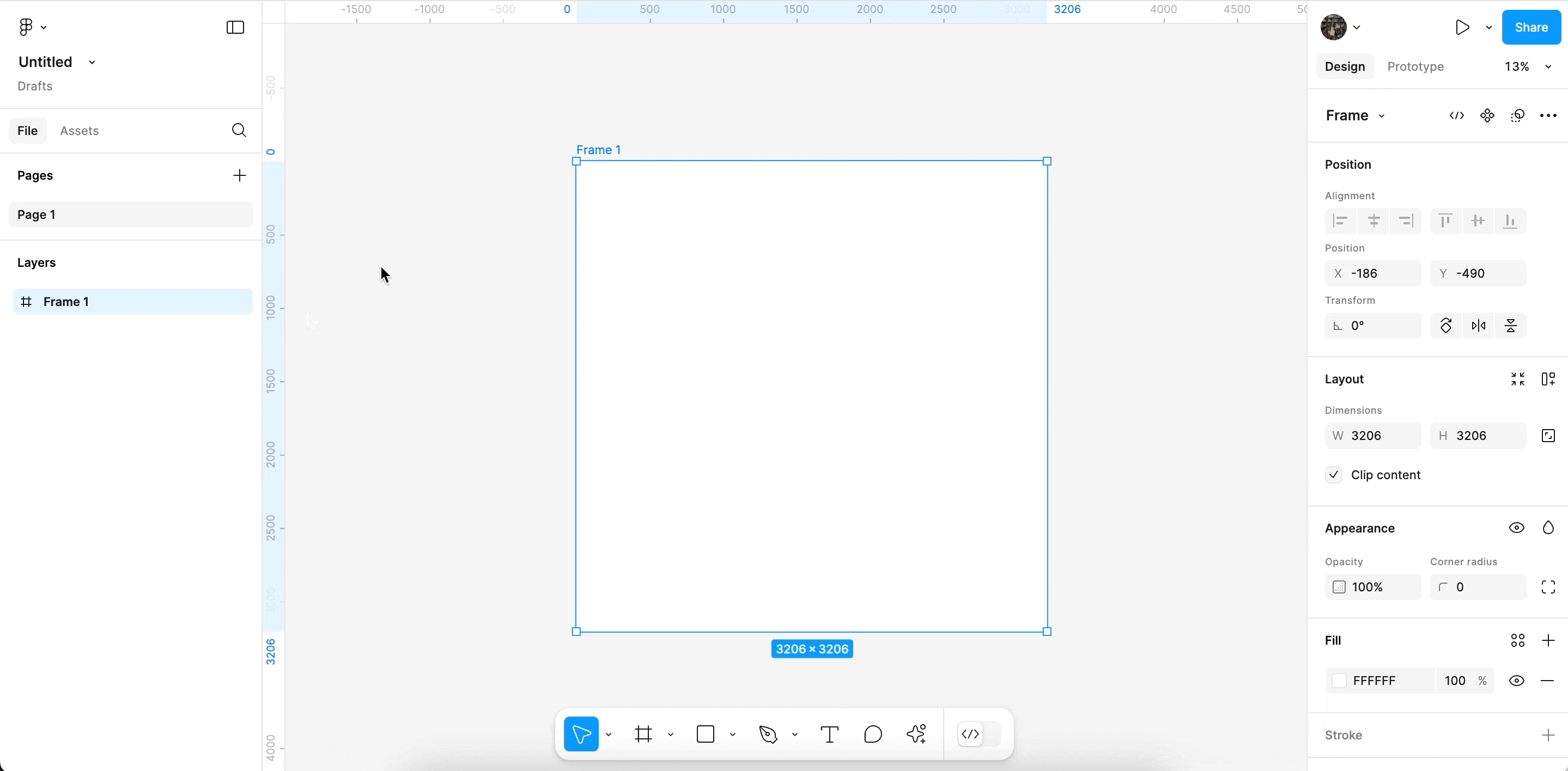
Task: Click the Scale constraints icon on Frame
Action: click(1548, 435)
